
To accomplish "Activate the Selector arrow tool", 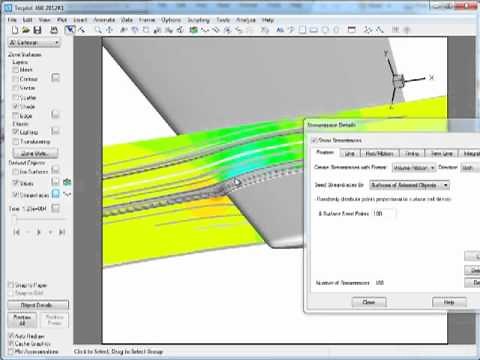I will 70,30.
